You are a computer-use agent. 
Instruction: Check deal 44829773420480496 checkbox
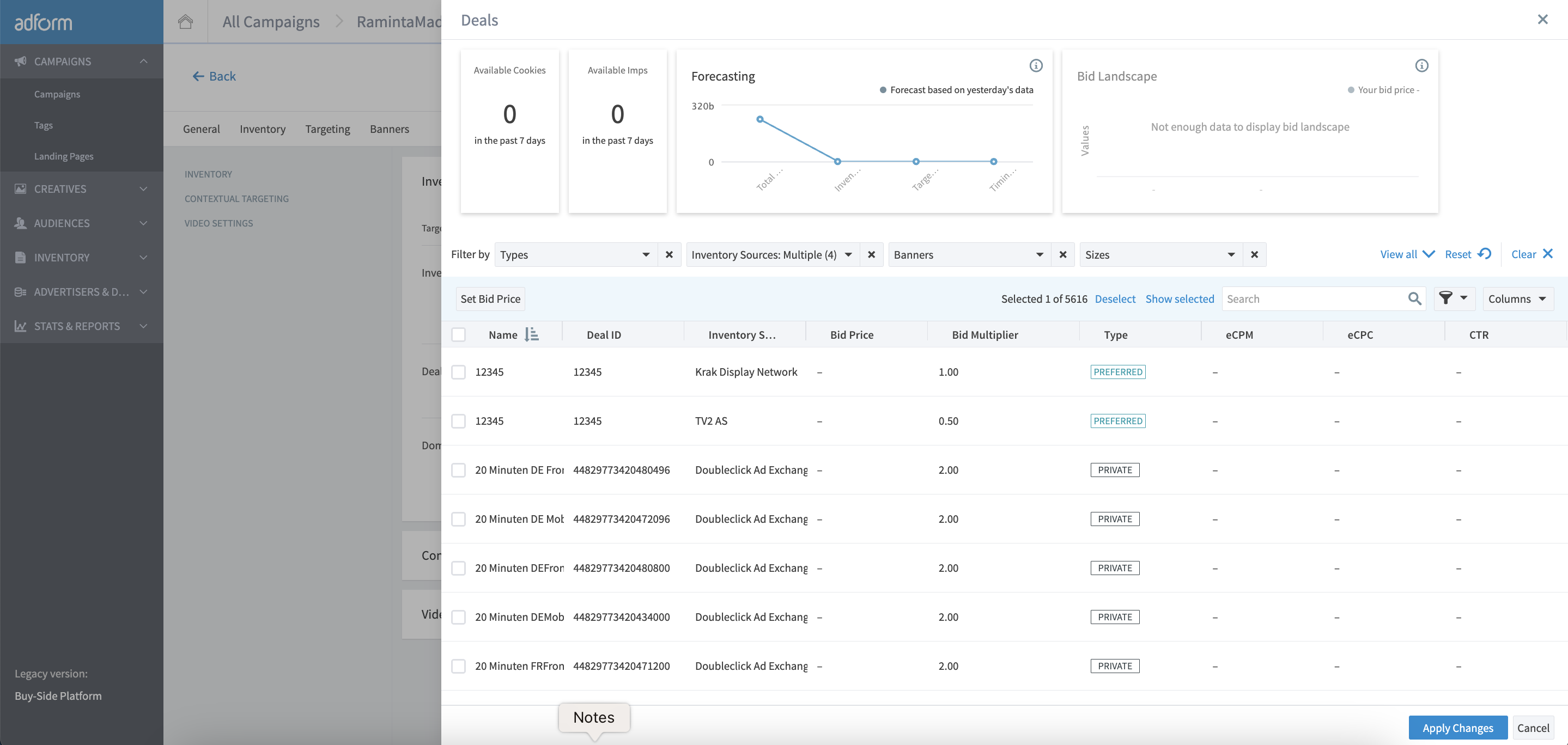(x=458, y=470)
